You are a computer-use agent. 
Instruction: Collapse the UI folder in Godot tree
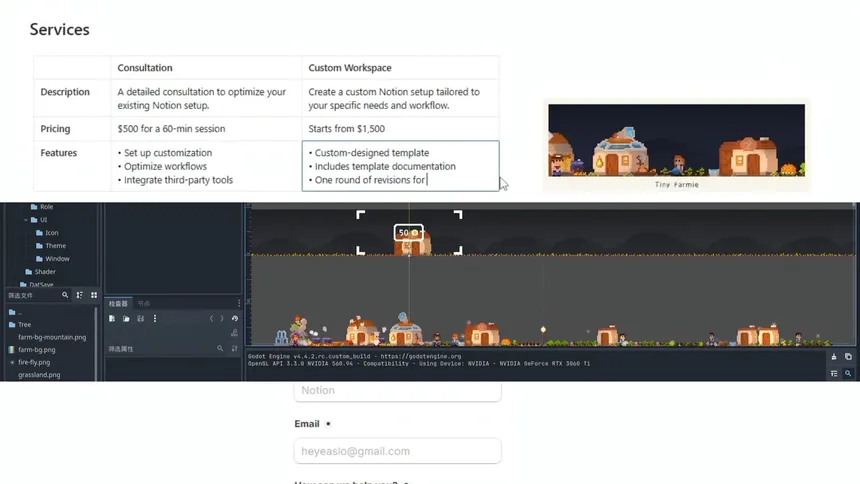coord(26,220)
